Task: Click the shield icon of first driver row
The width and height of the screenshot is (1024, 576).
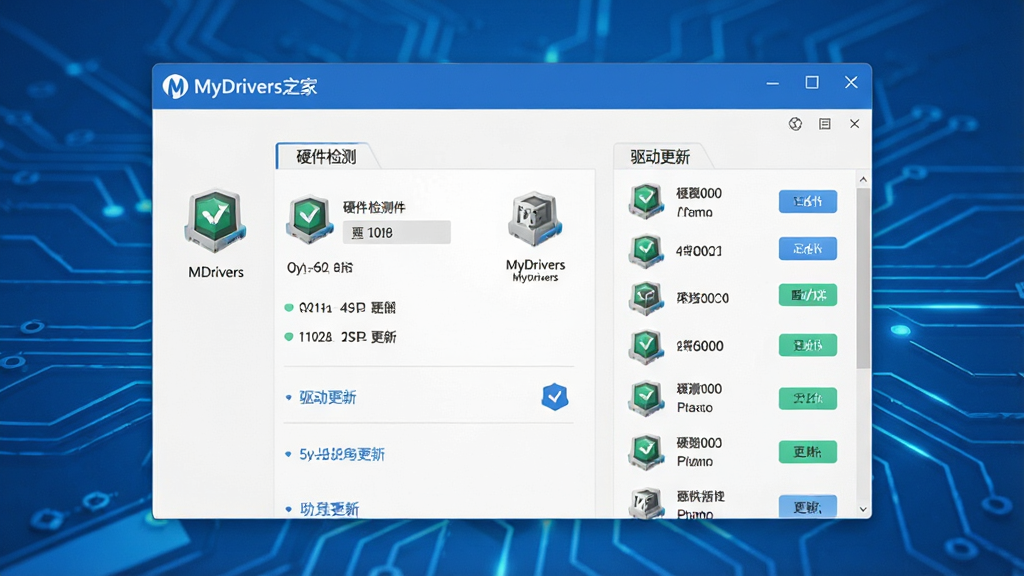Action: click(646, 200)
